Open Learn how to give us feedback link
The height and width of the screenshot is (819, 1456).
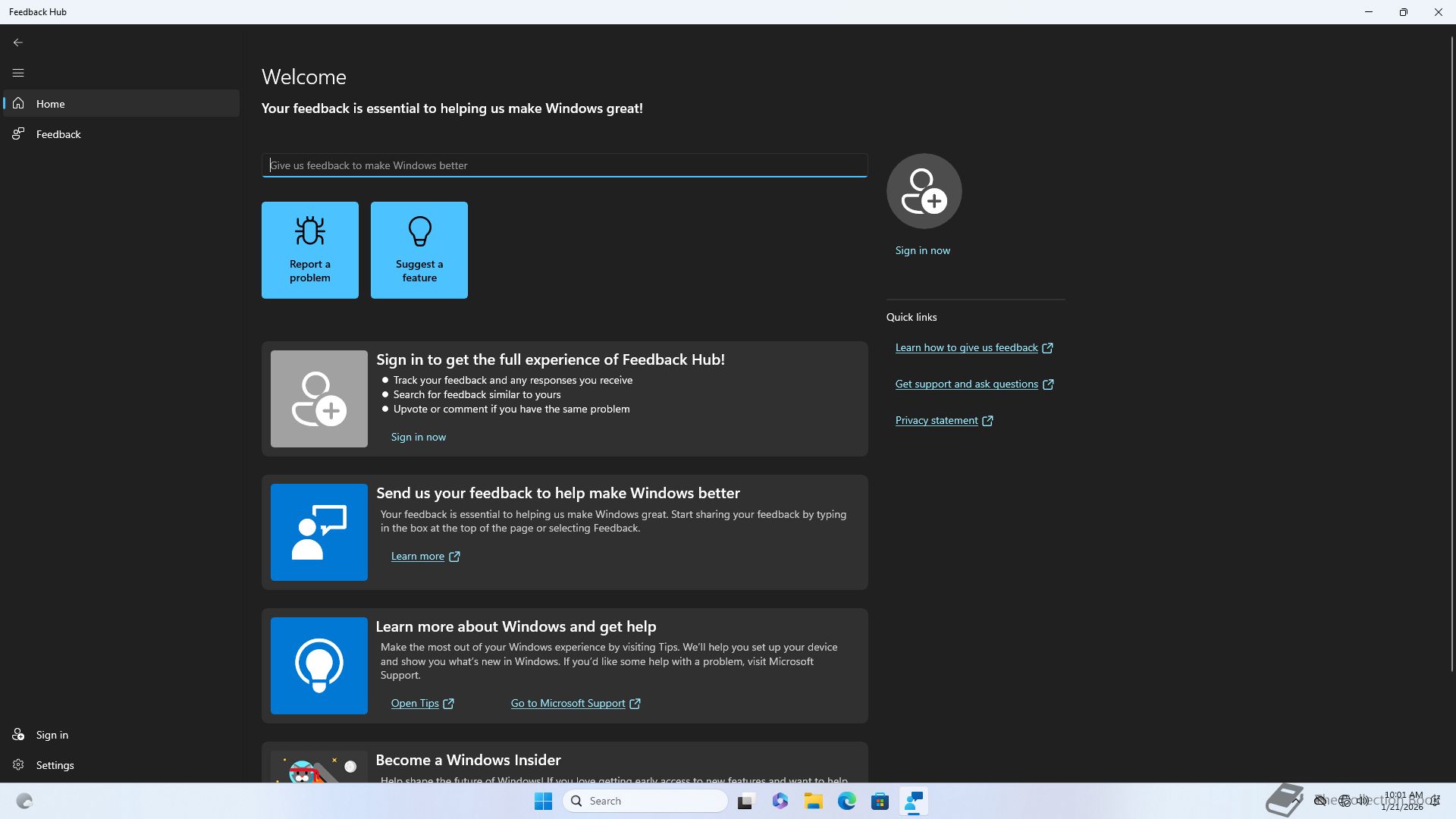pos(966,347)
